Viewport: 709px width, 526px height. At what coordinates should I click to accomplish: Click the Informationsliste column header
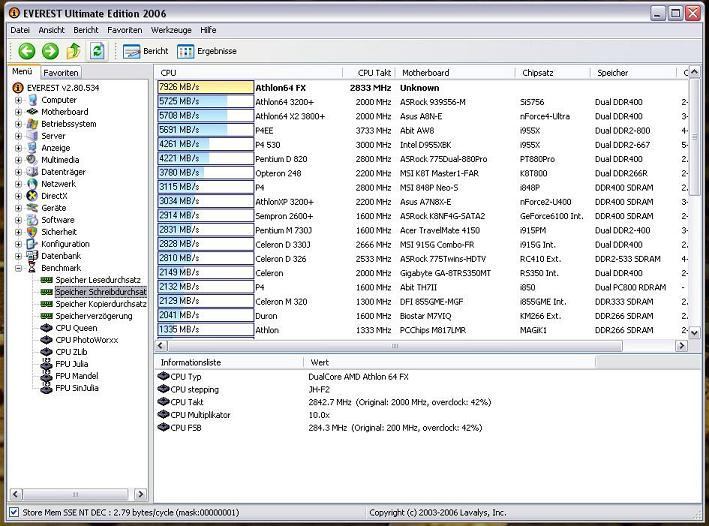click(x=228, y=362)
